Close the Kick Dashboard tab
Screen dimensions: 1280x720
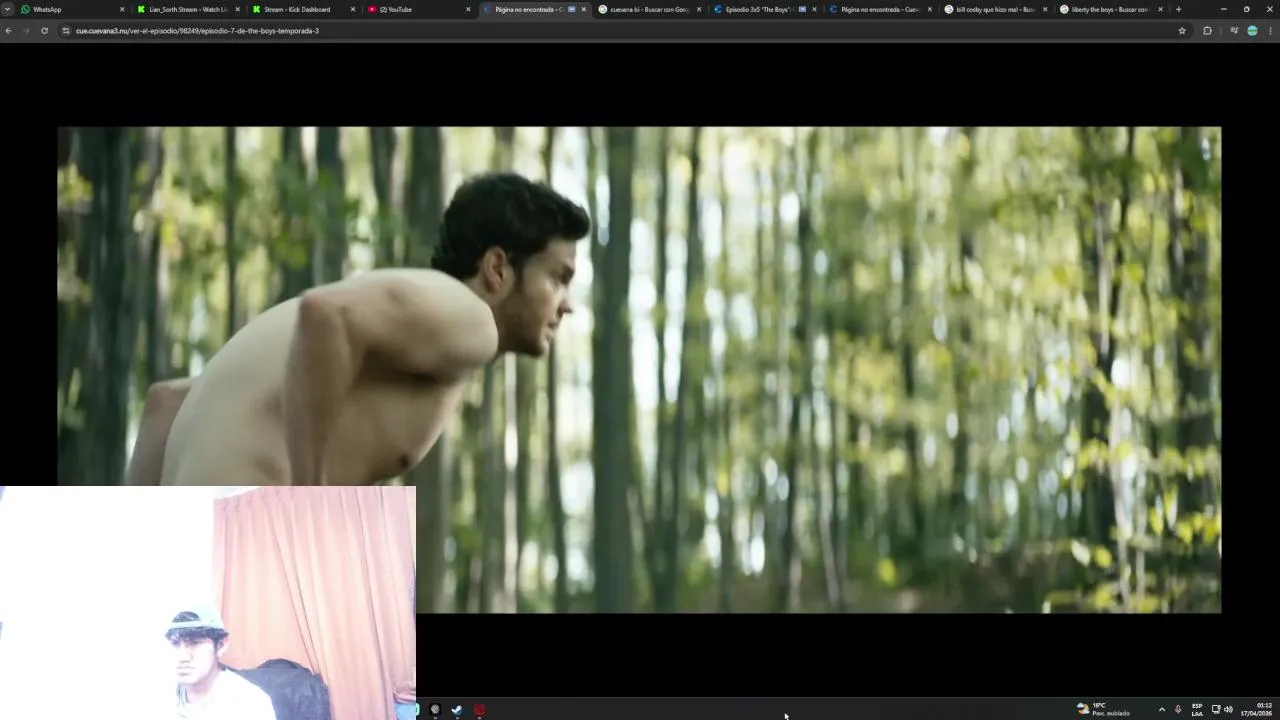[352, 9]
